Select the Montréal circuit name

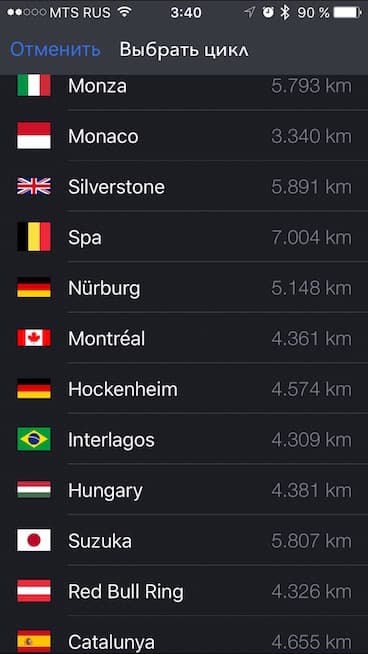point(106,338)
